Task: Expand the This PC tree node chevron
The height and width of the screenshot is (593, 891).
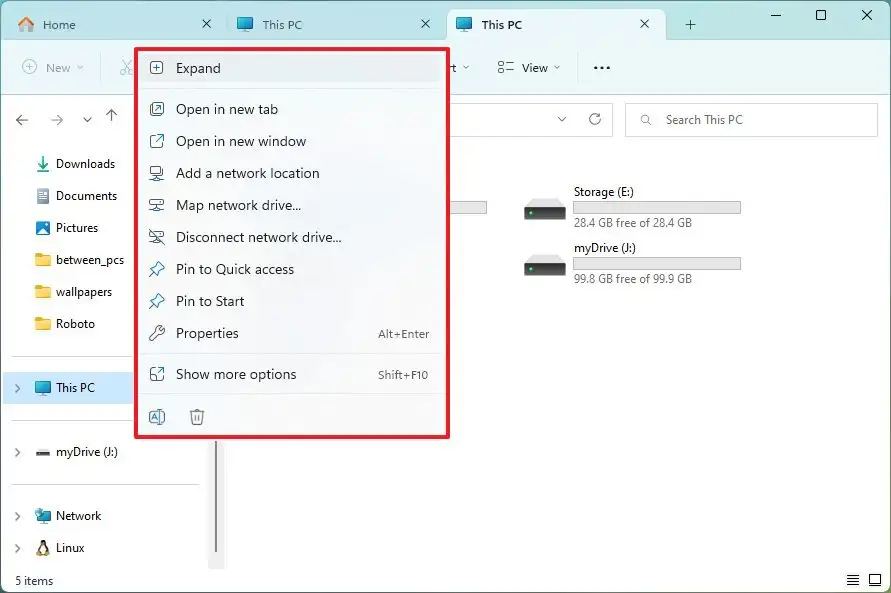Action: pos(17,388)
